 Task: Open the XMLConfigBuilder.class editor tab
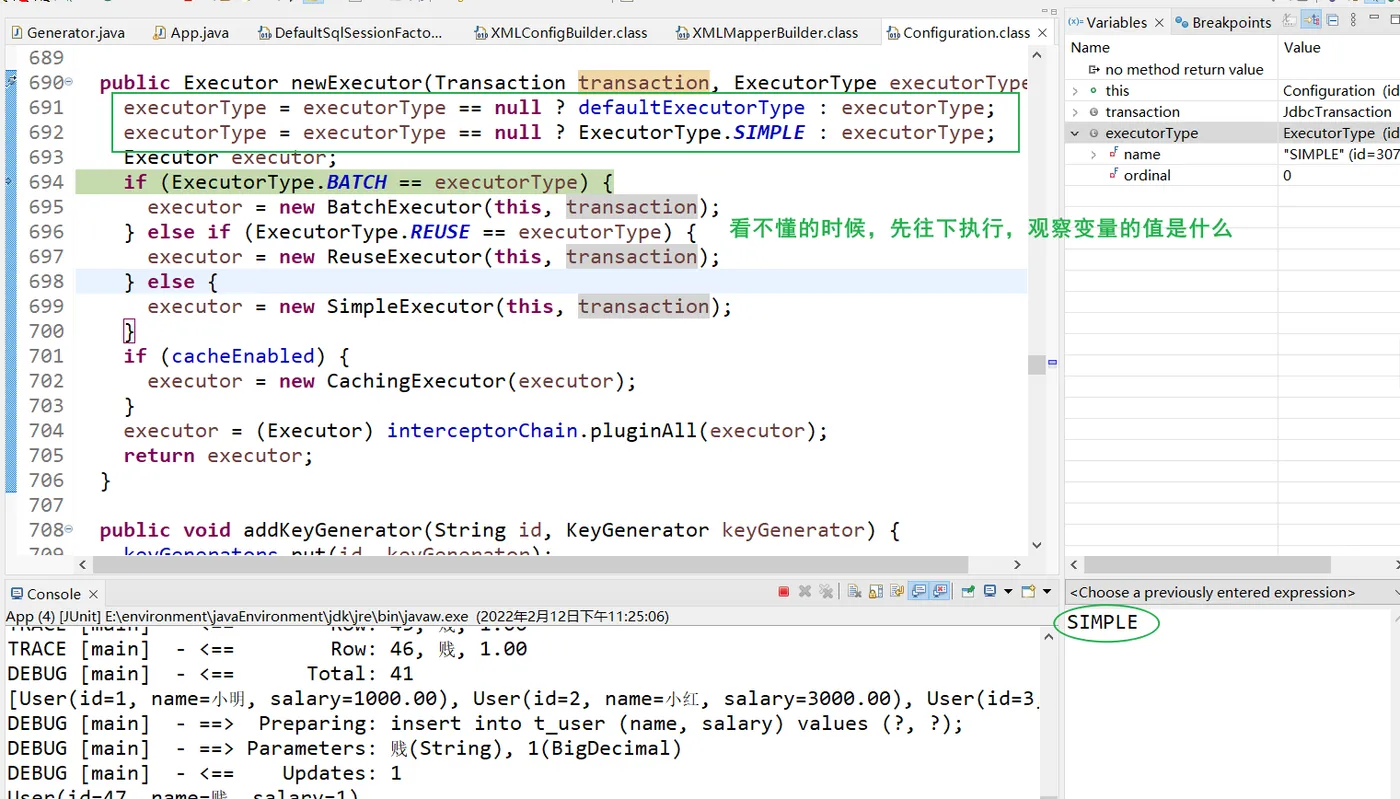click(x=560, y=33)
